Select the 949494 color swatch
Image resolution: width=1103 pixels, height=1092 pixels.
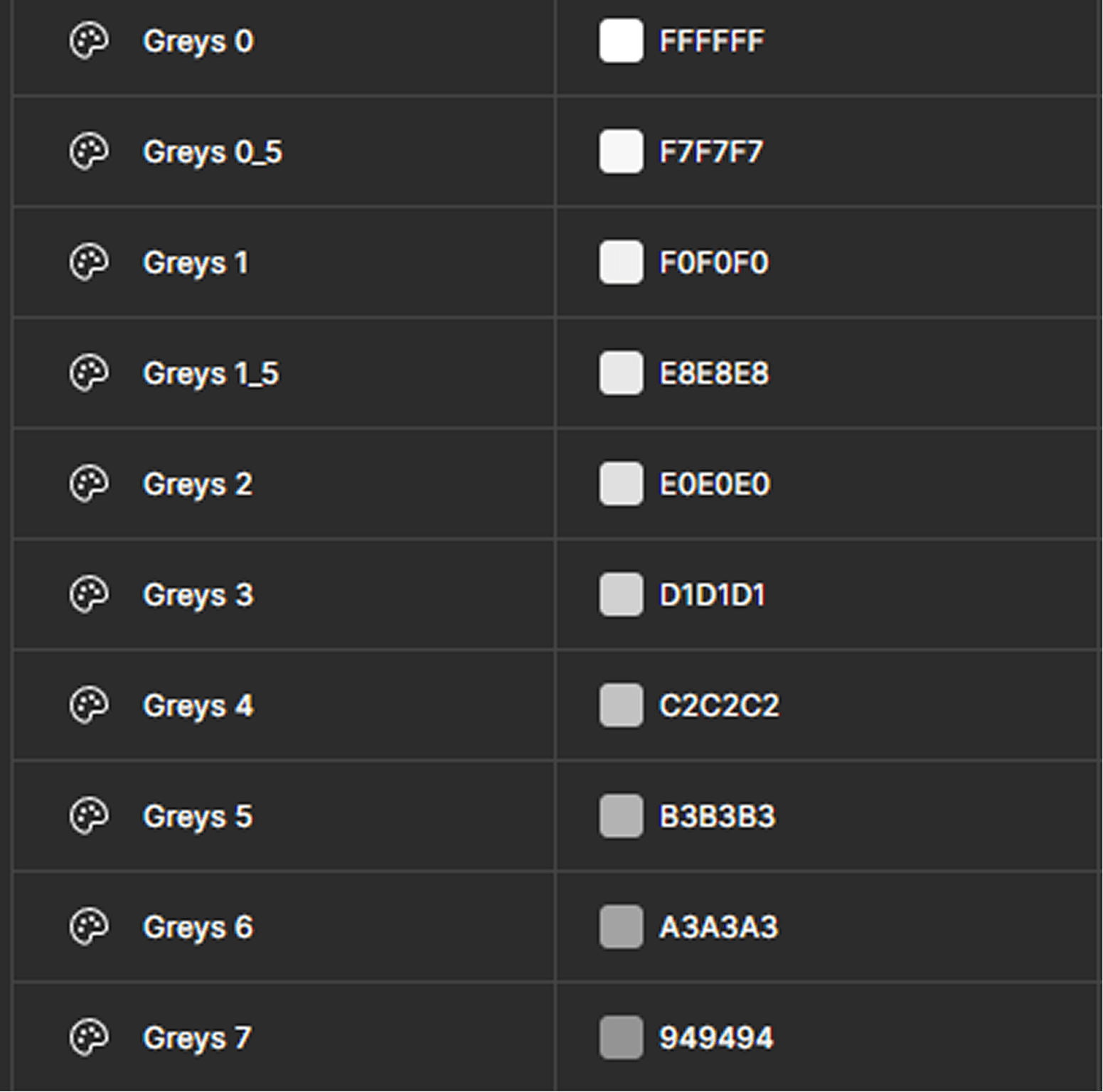tap(619, 1038)
